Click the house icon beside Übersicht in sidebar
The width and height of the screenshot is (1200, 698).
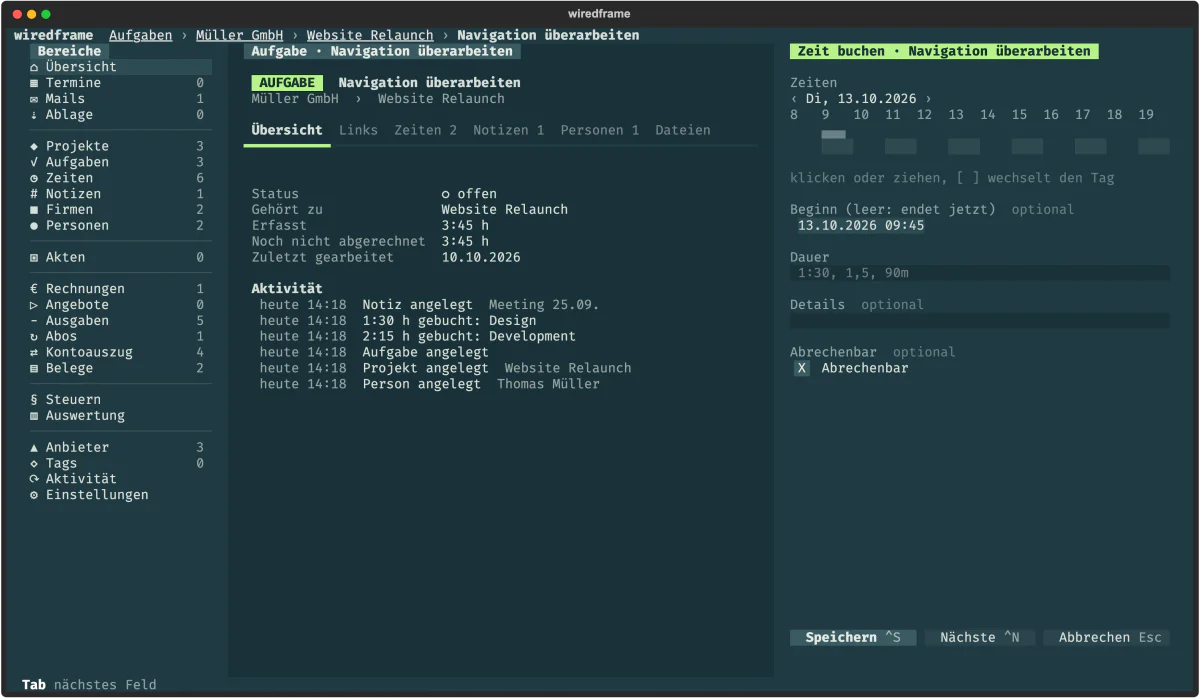(34, 67)
